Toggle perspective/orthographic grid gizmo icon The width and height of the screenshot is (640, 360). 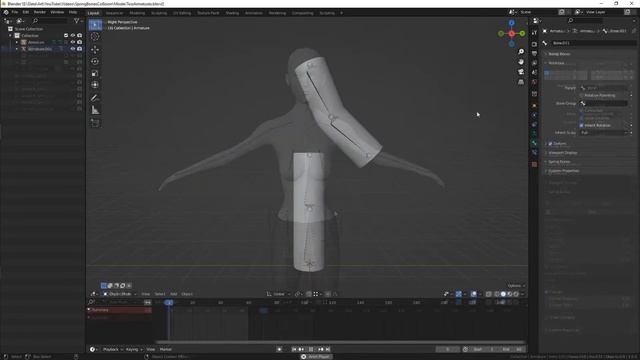521,82
